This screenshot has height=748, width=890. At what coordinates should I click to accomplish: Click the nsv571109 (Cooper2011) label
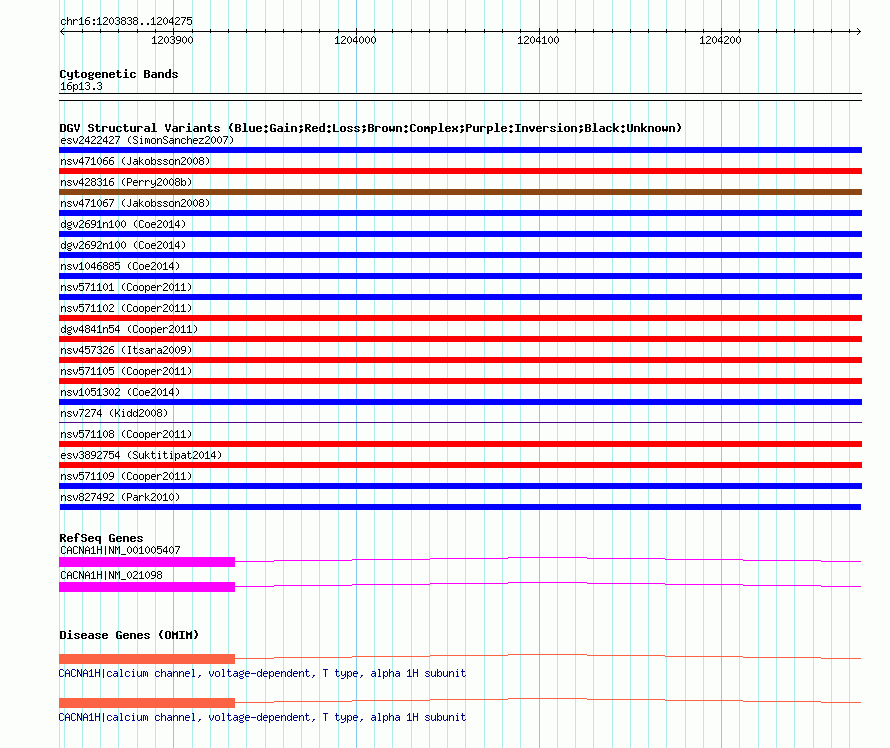126,476
